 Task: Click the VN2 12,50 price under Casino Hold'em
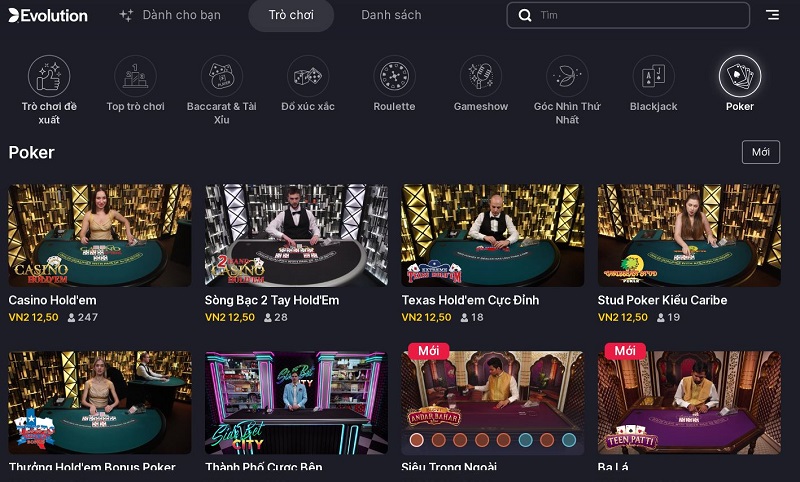34,317
